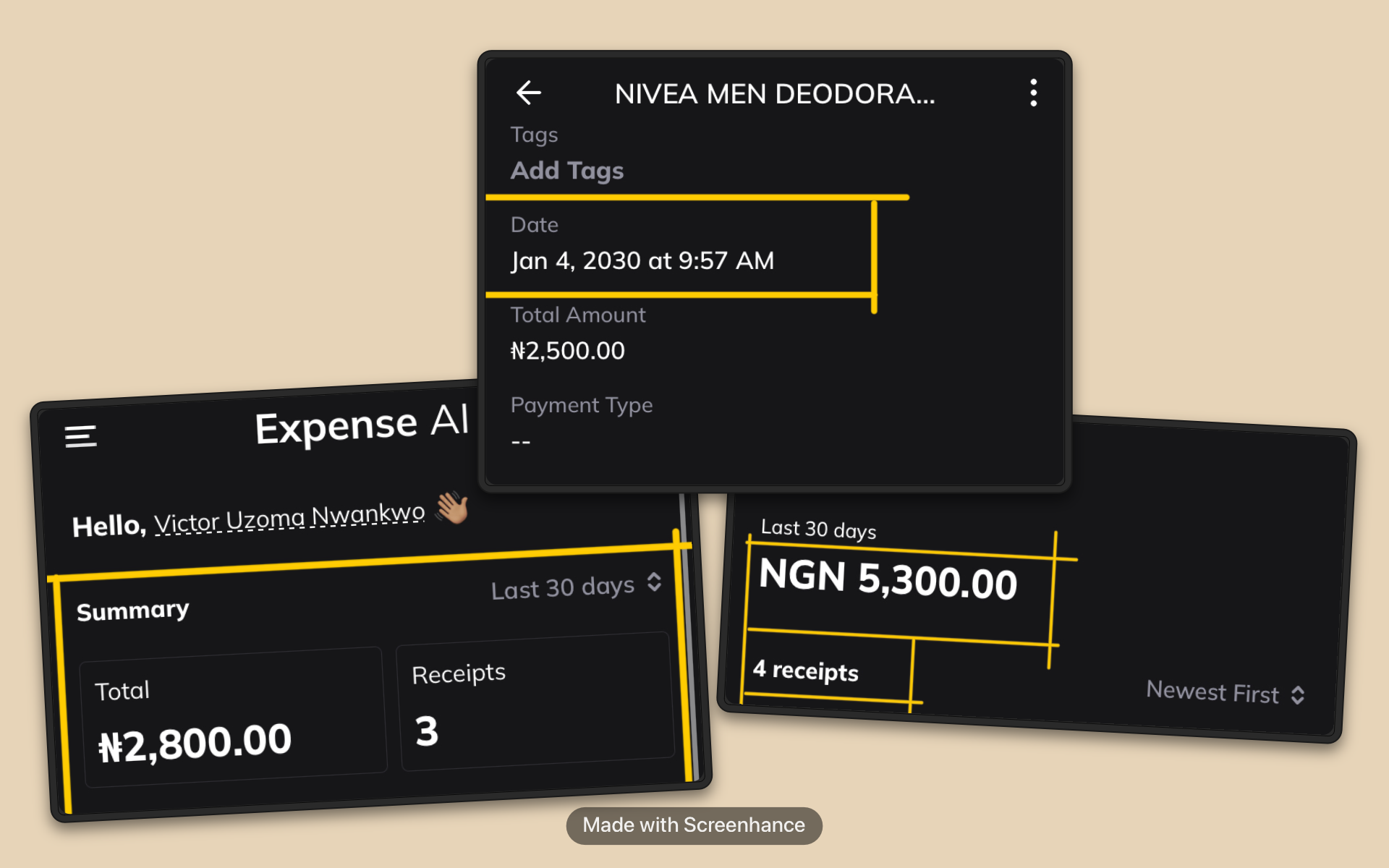Click the Payment Type field
The image size is (1389, 868).
582,422
